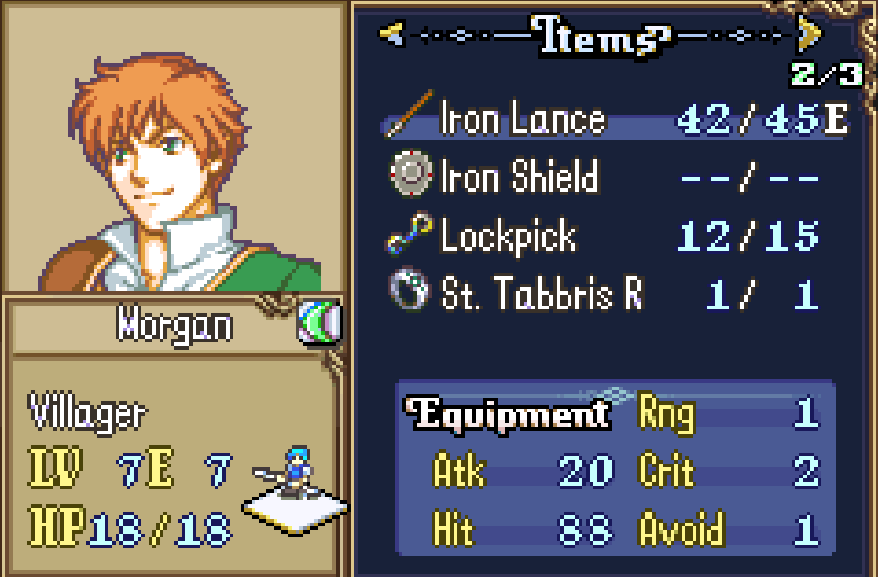Image resolution: width=878 pixels, height=577 pixels.
Task: Click the Lockpick item icon
Action: (x=410, y=233)
